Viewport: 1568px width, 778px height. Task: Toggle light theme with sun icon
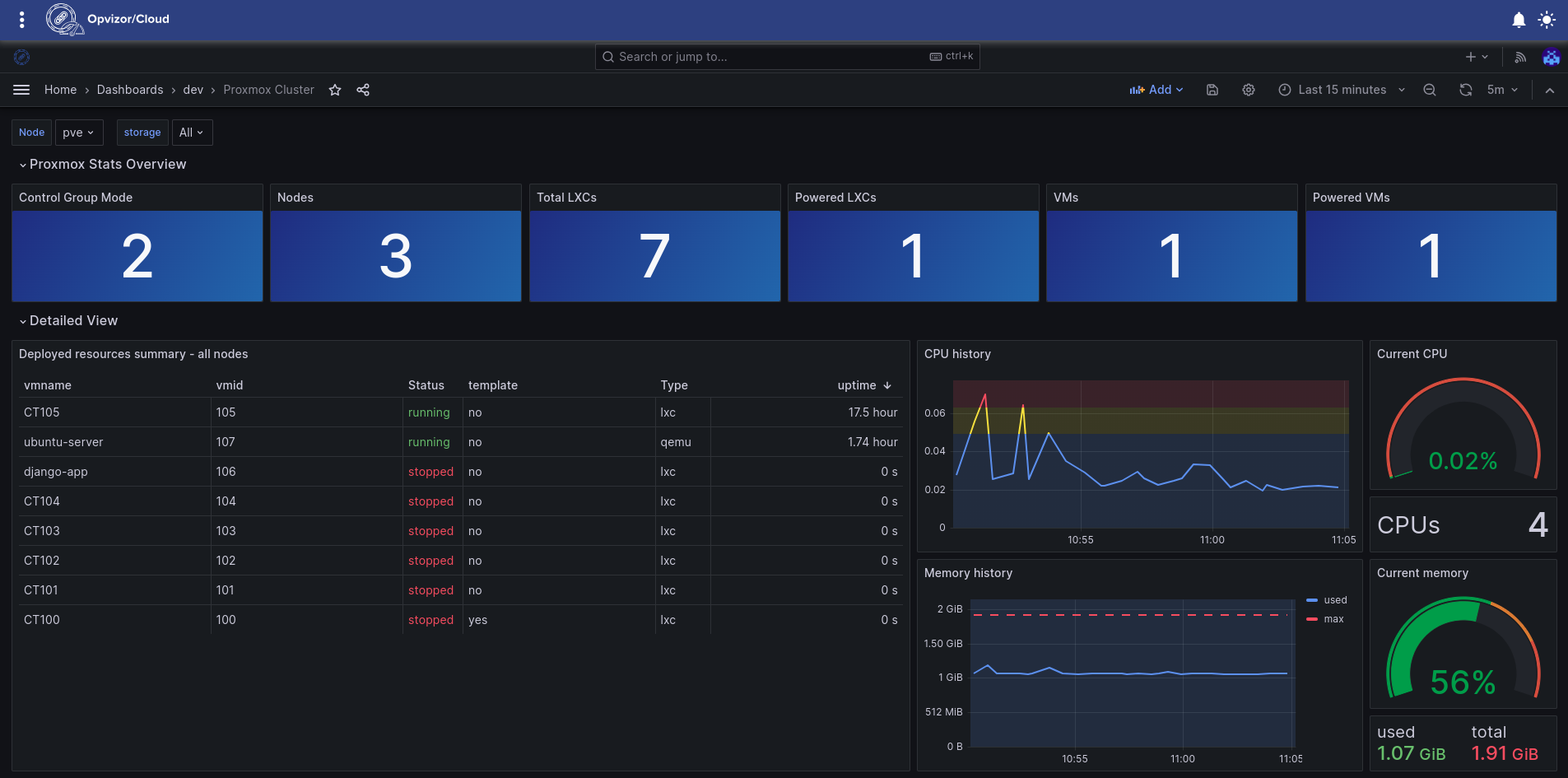pos(1547,19)
